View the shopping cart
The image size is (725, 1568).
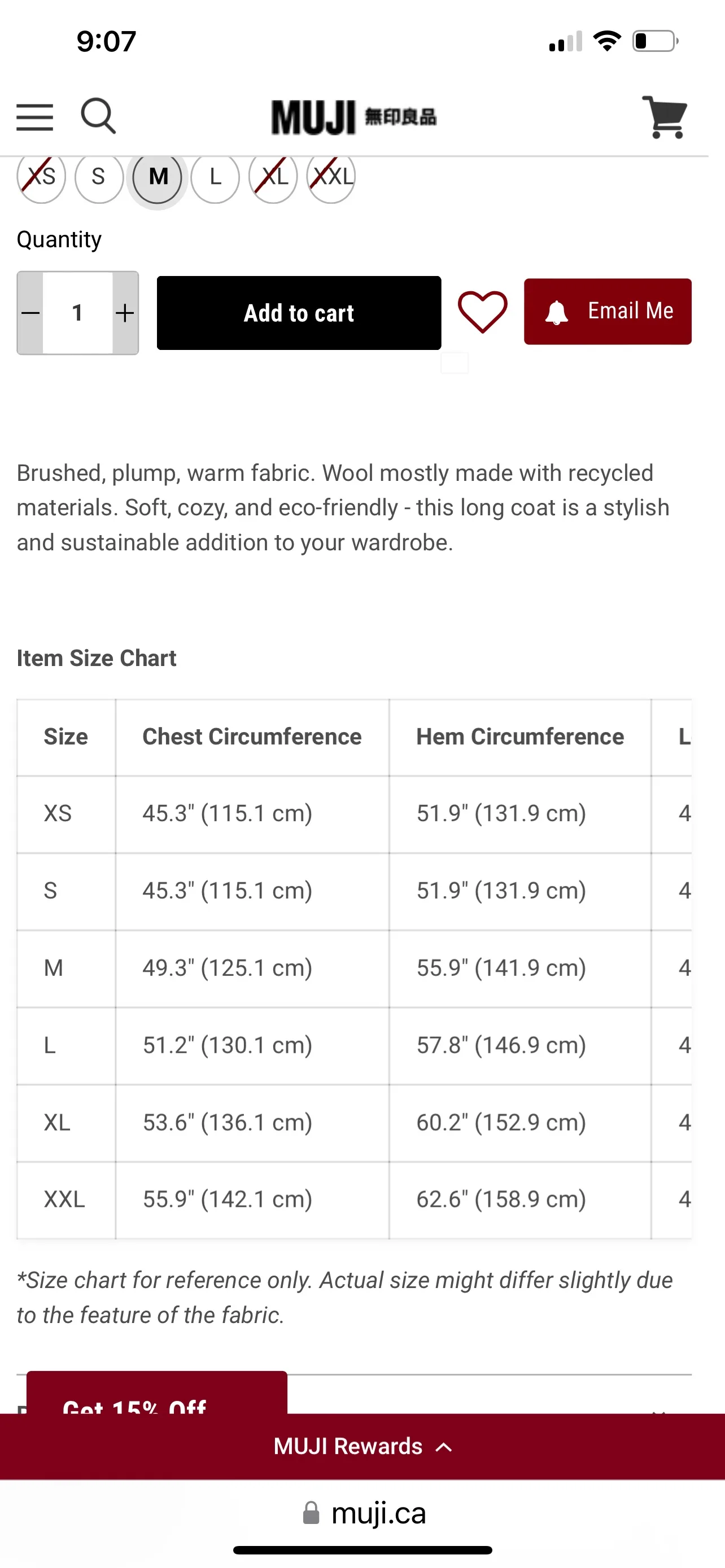click(x=665, y=116)
